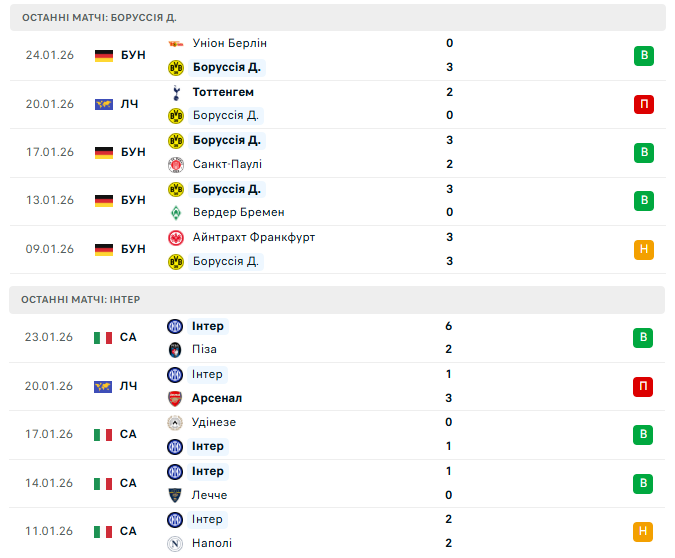Click the St. Pauli club crest
Viewport: 675px width, 558px height.
(176, 164)
